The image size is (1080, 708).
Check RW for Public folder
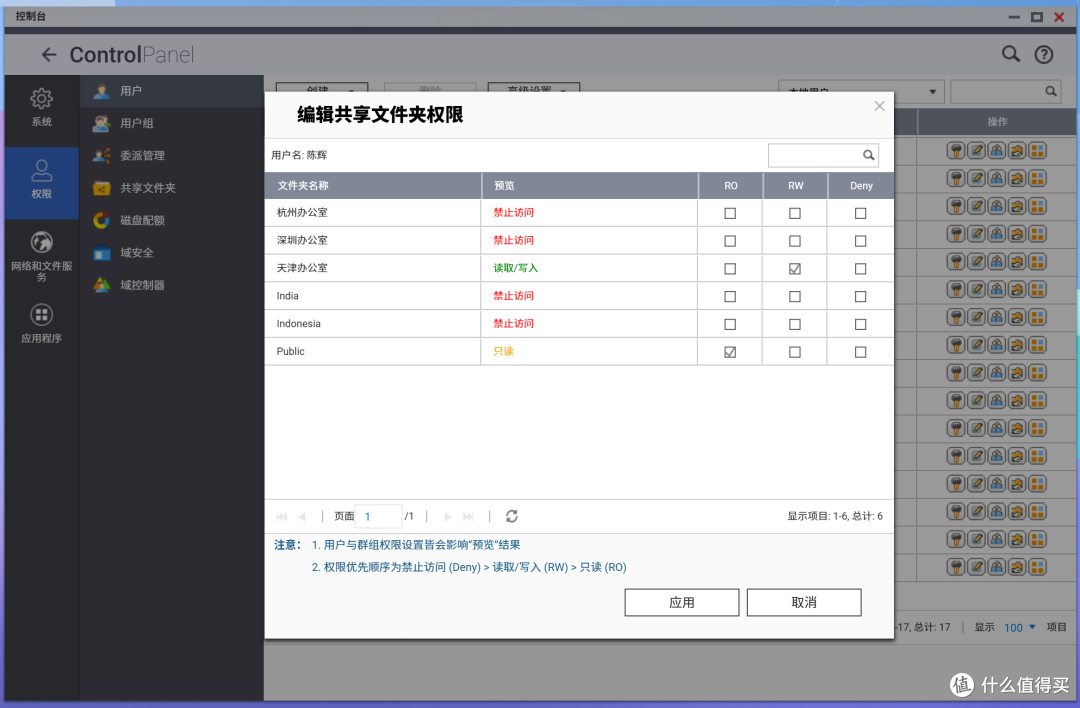(795, 352)
